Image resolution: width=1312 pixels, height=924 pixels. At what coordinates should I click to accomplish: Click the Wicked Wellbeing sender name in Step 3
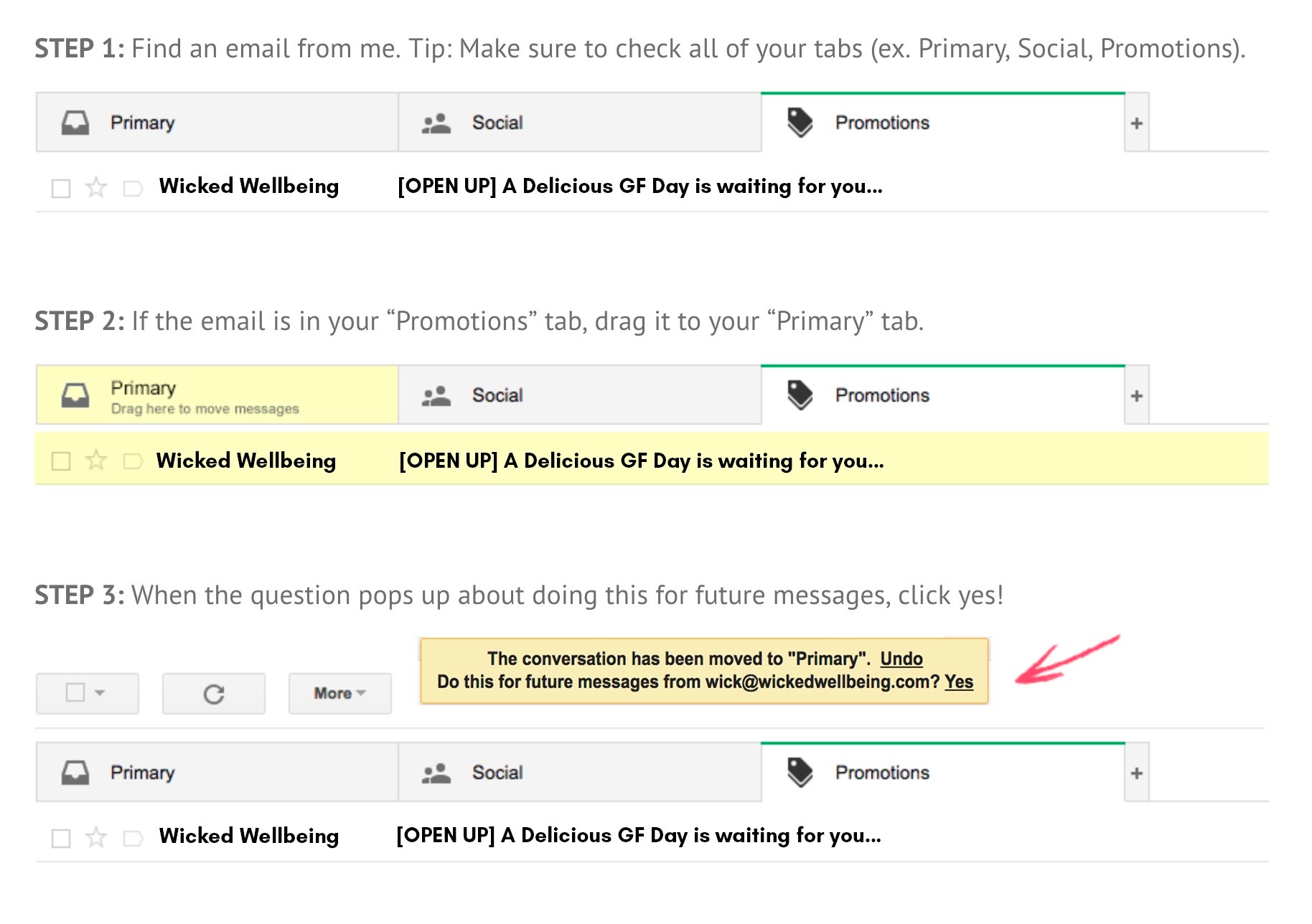249,836
